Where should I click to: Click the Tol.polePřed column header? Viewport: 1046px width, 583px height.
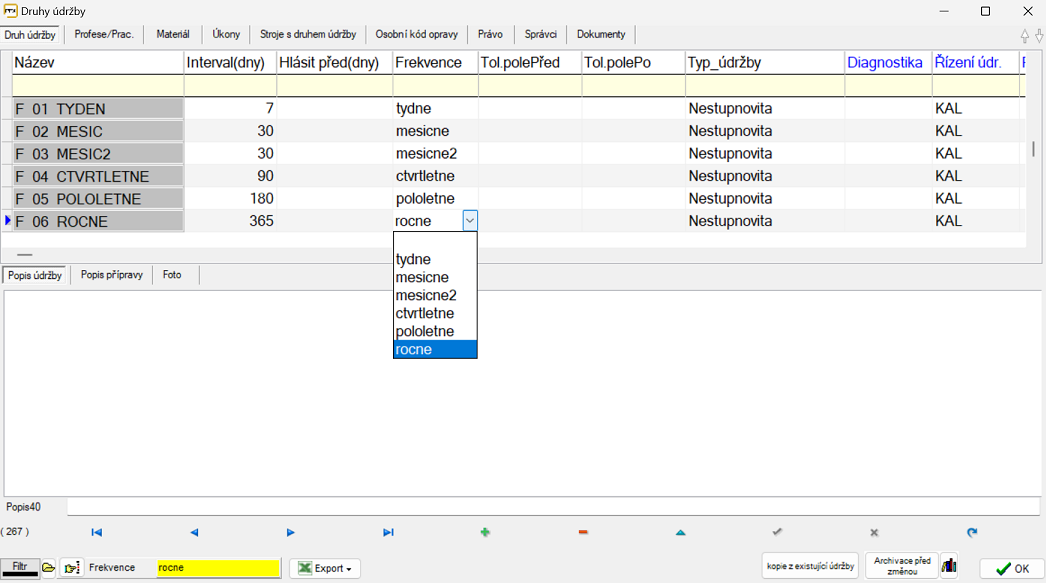coord(530,63)
